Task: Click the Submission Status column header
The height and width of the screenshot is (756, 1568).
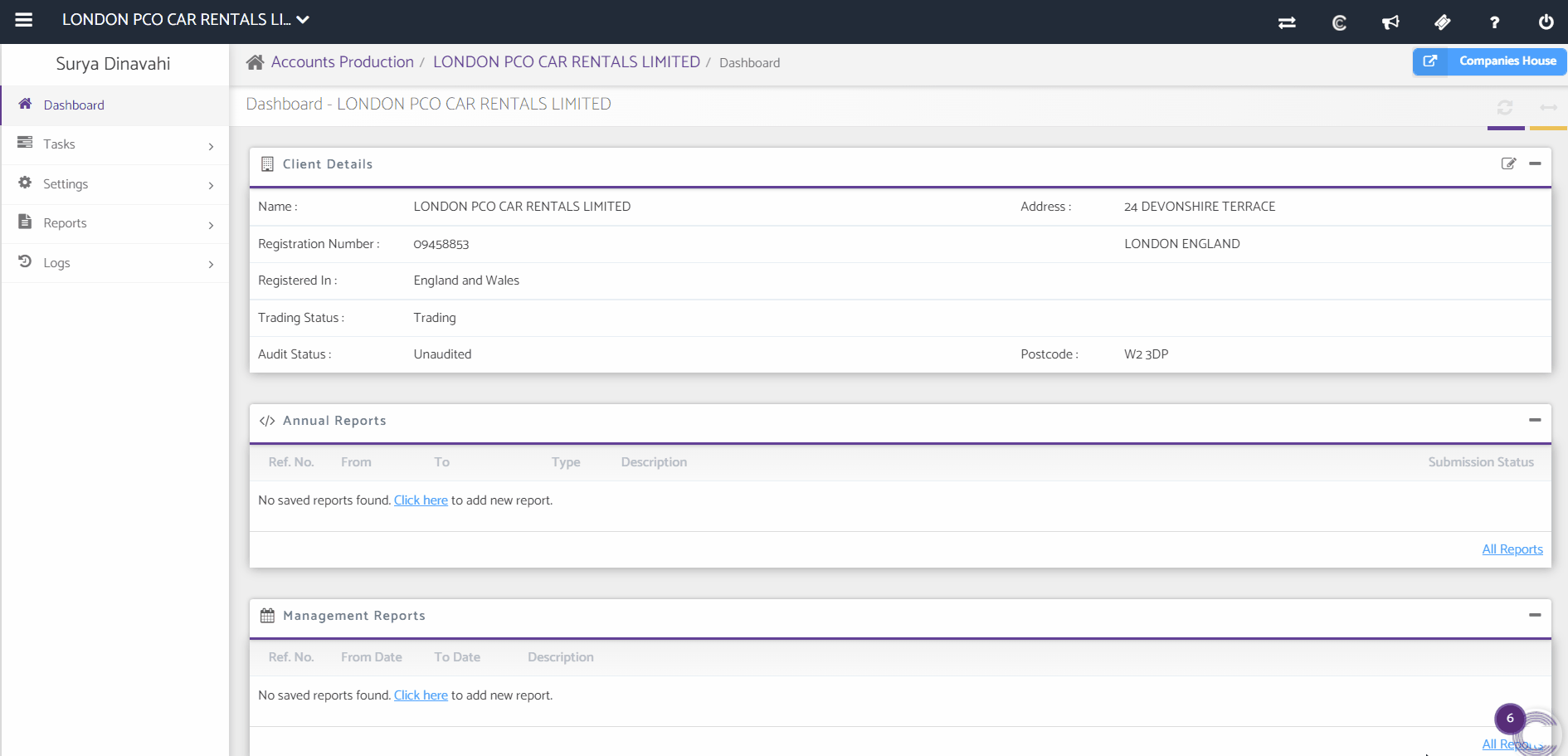Action: coord(1481,462)
